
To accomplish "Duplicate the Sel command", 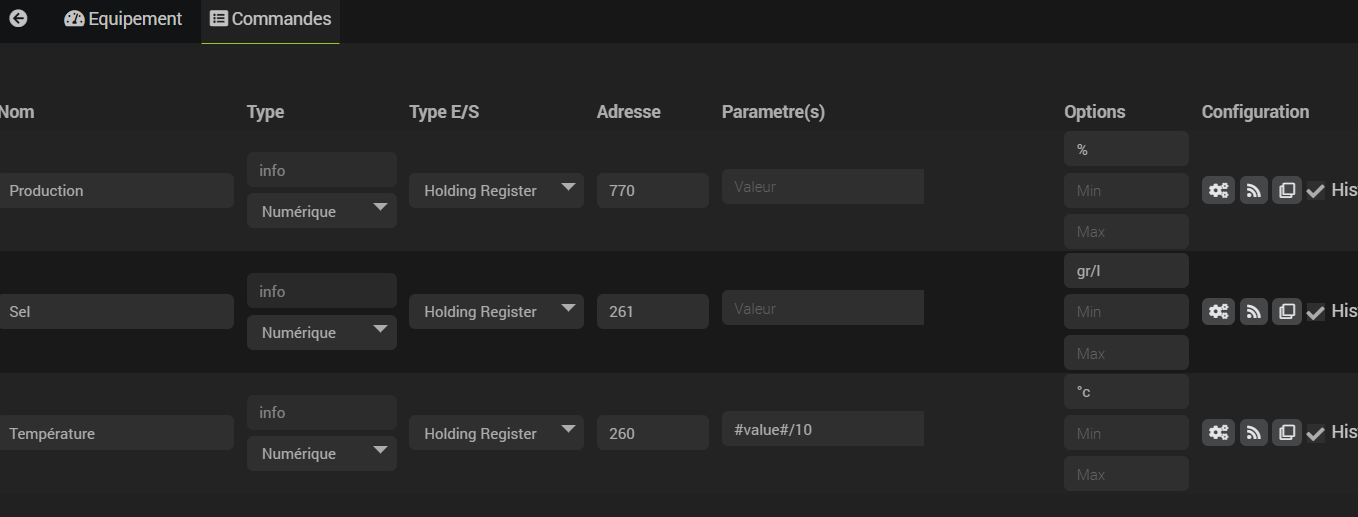I will 1287,312.
